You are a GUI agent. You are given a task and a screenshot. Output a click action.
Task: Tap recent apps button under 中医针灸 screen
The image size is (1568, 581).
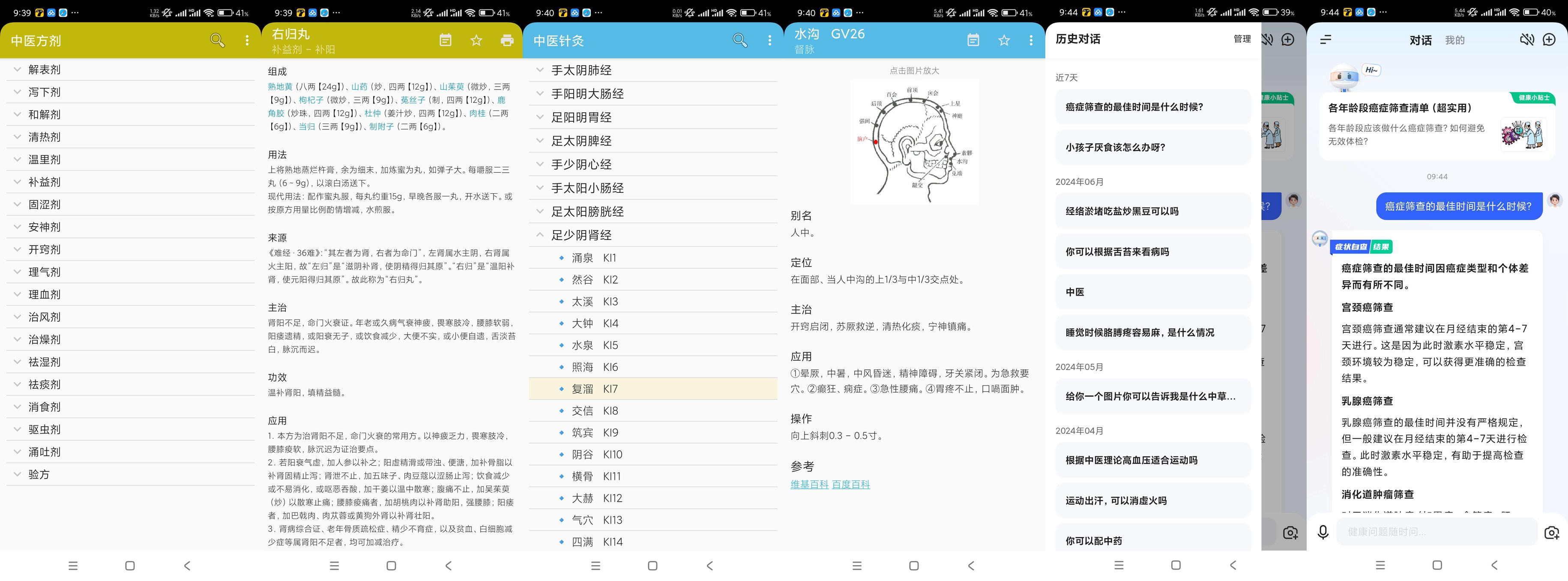(x=595, y=566)
